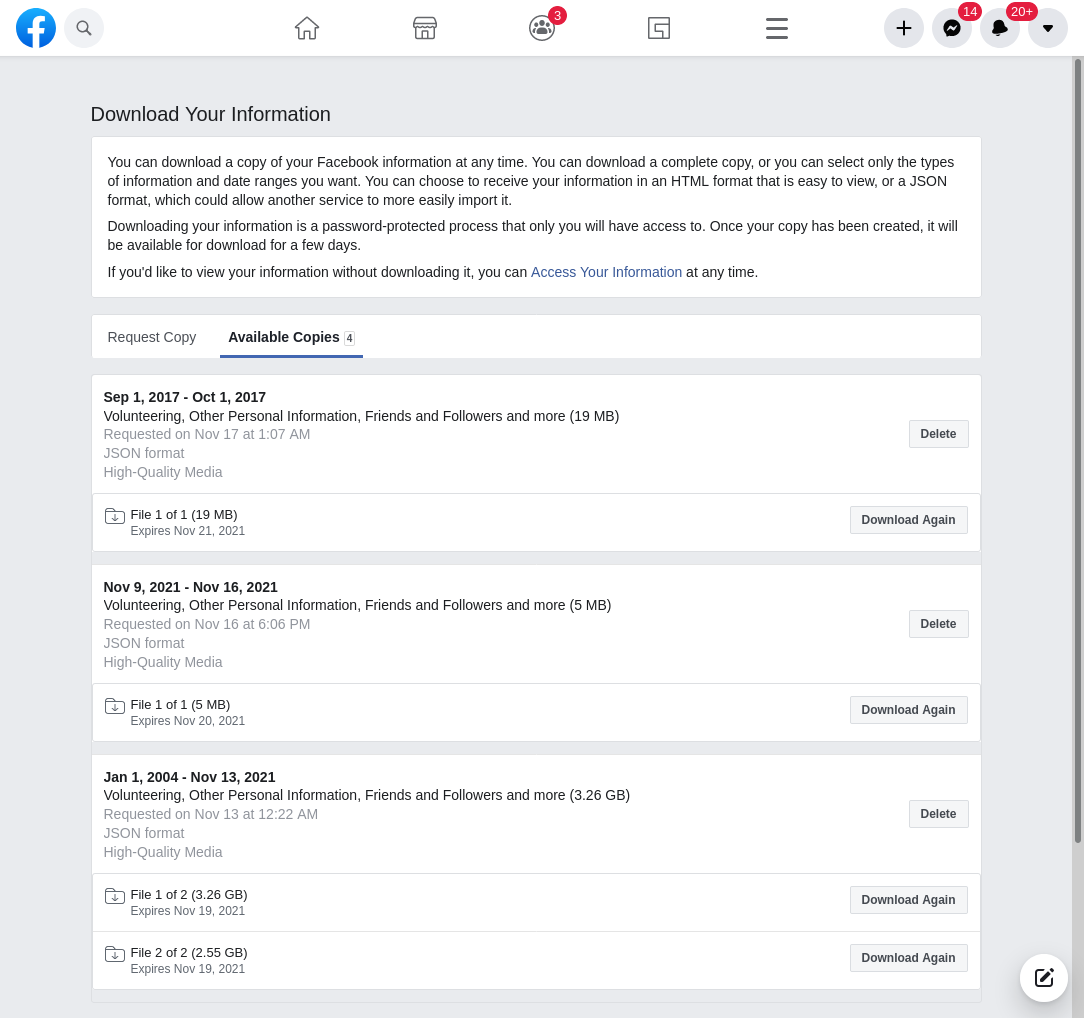Open the Gaming icon in navbar
Viewport: 1084px width, 1018px height.
click(659, 28)
